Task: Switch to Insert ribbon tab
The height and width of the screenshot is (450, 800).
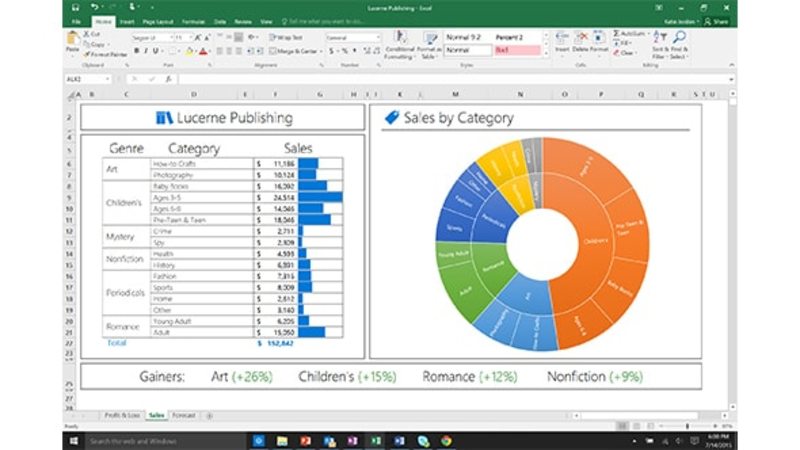Action: pyautogui.click(x=127, y=22)
